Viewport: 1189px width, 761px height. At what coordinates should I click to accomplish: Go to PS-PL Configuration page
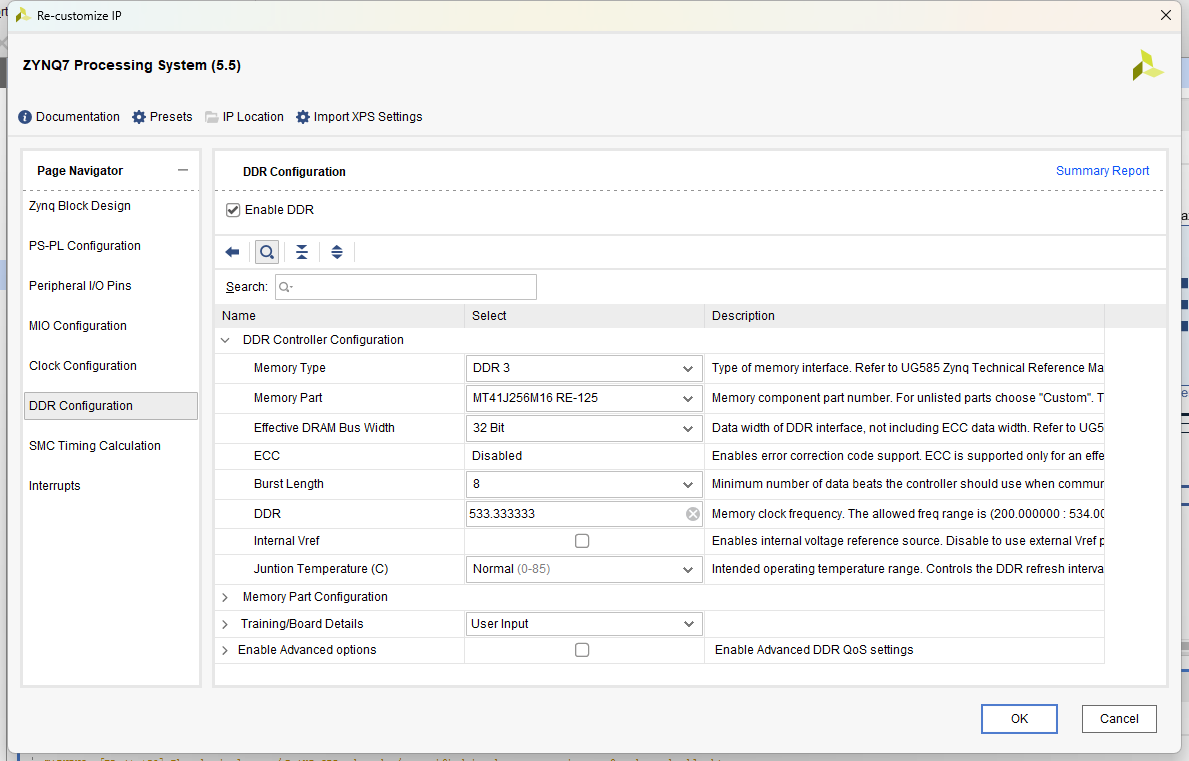tap(85, 246)
